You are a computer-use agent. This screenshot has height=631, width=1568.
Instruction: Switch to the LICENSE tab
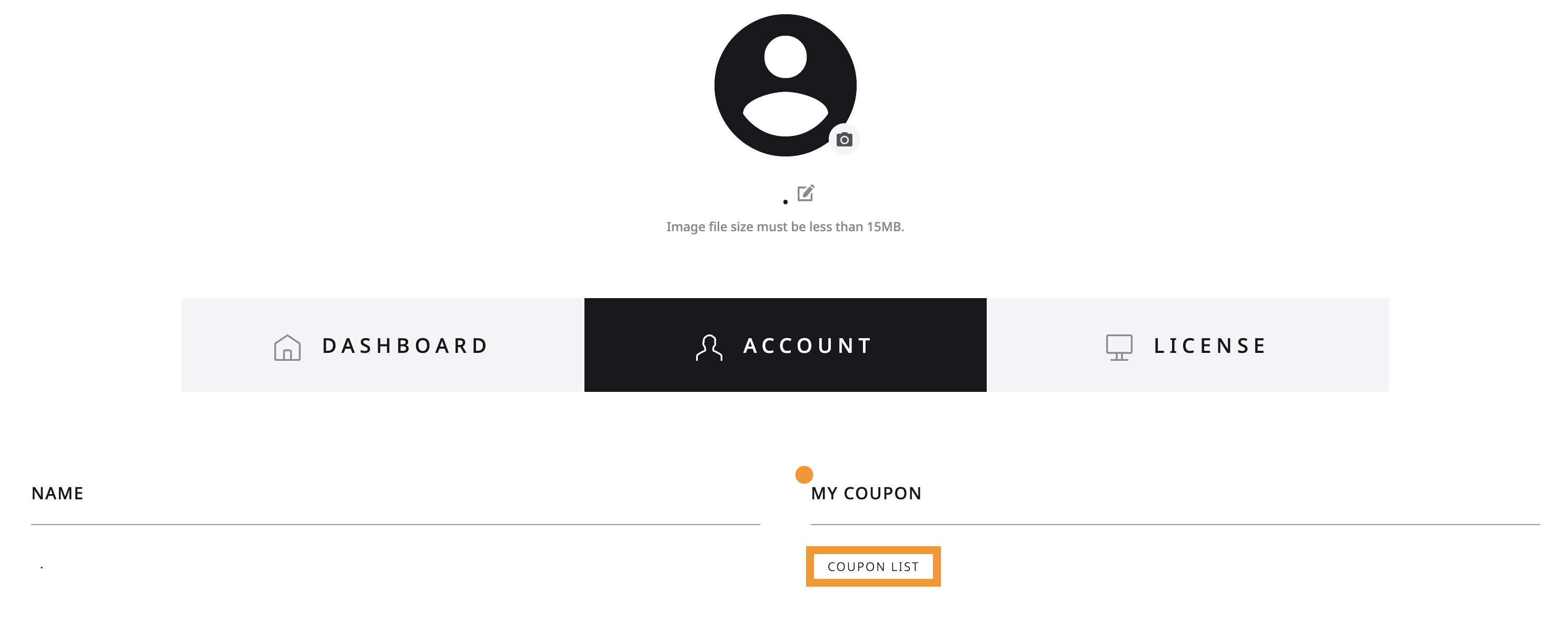[x=1188, y=345]
